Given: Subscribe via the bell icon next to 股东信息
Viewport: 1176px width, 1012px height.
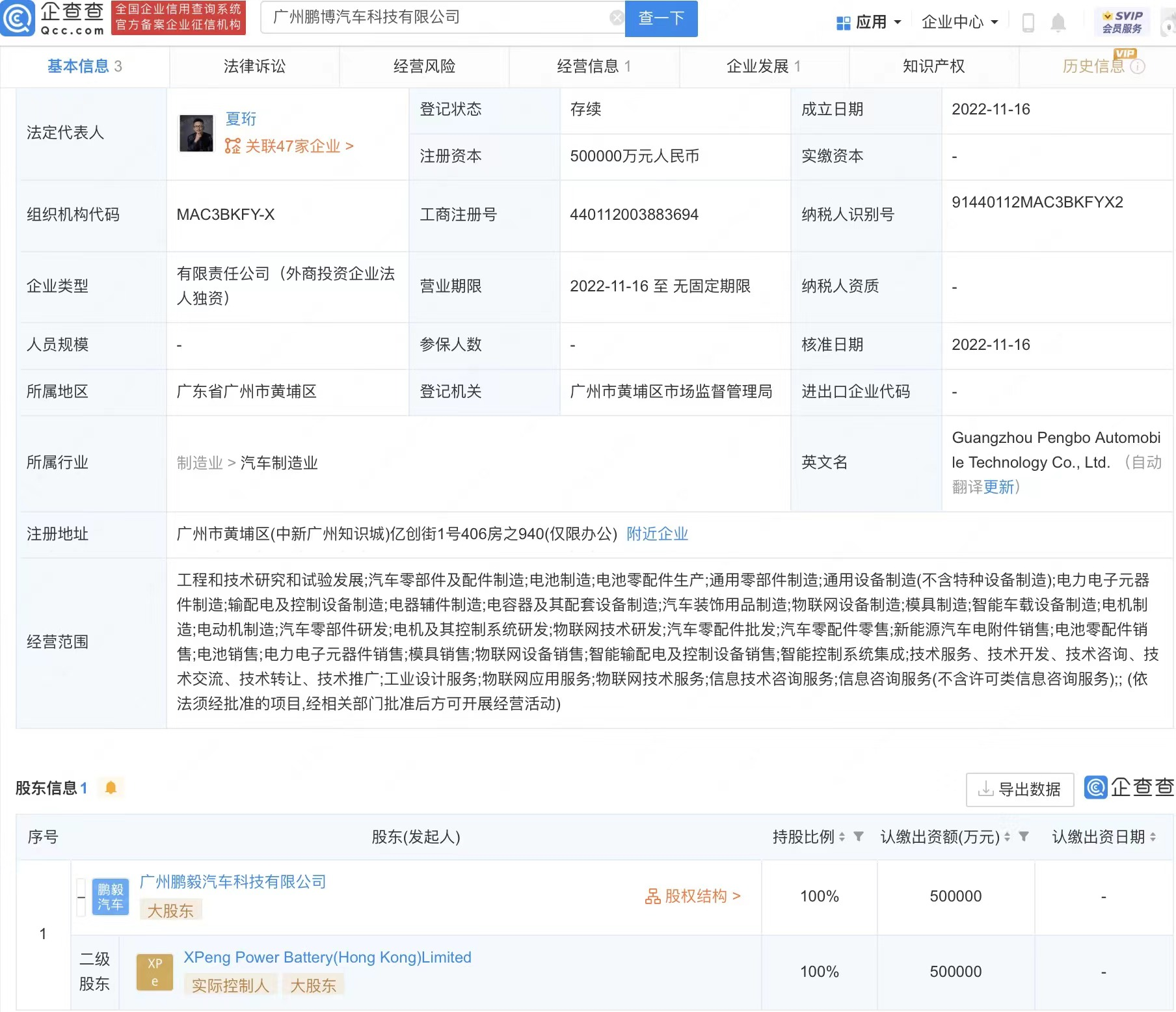Looking at the screenshot, I should pos(111,787).
